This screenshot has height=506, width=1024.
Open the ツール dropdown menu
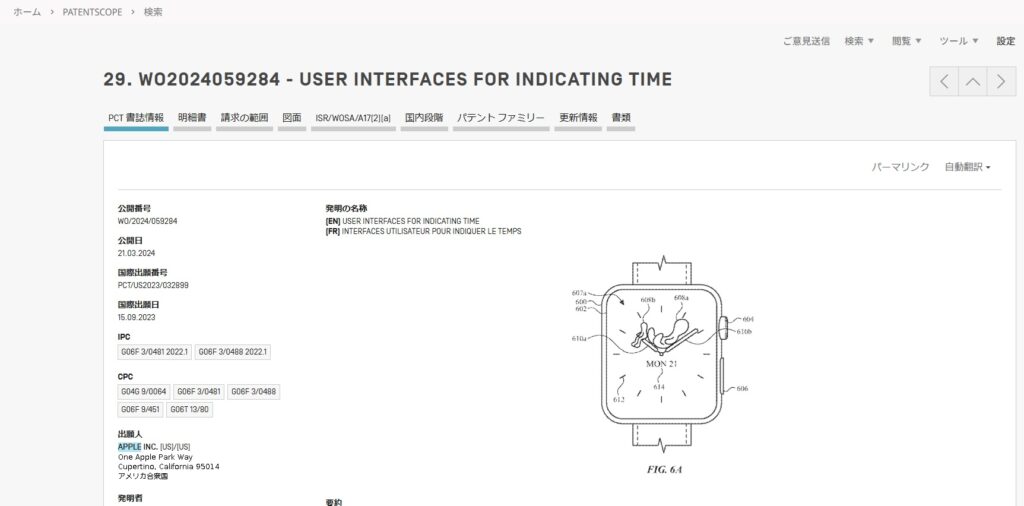coord(958,41)
